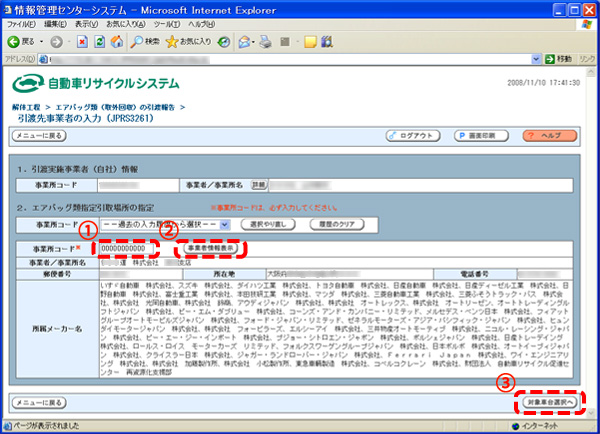Click the ページが表示されました status text
600x434 pixels.
point(46,426)
